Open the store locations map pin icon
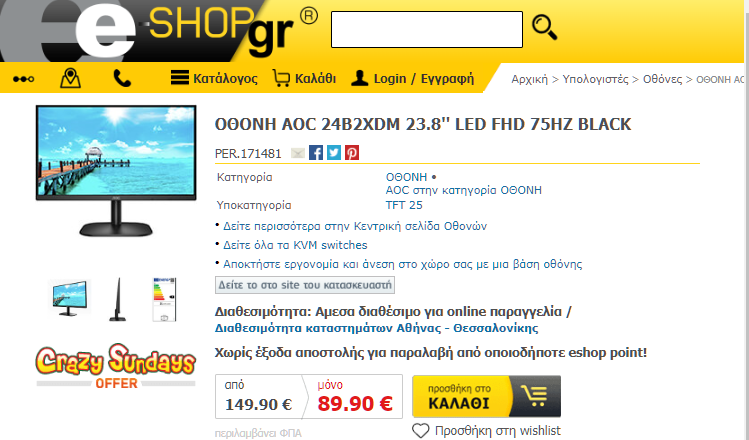Viewport: 749px width, 440px height. tap(70, 78)
